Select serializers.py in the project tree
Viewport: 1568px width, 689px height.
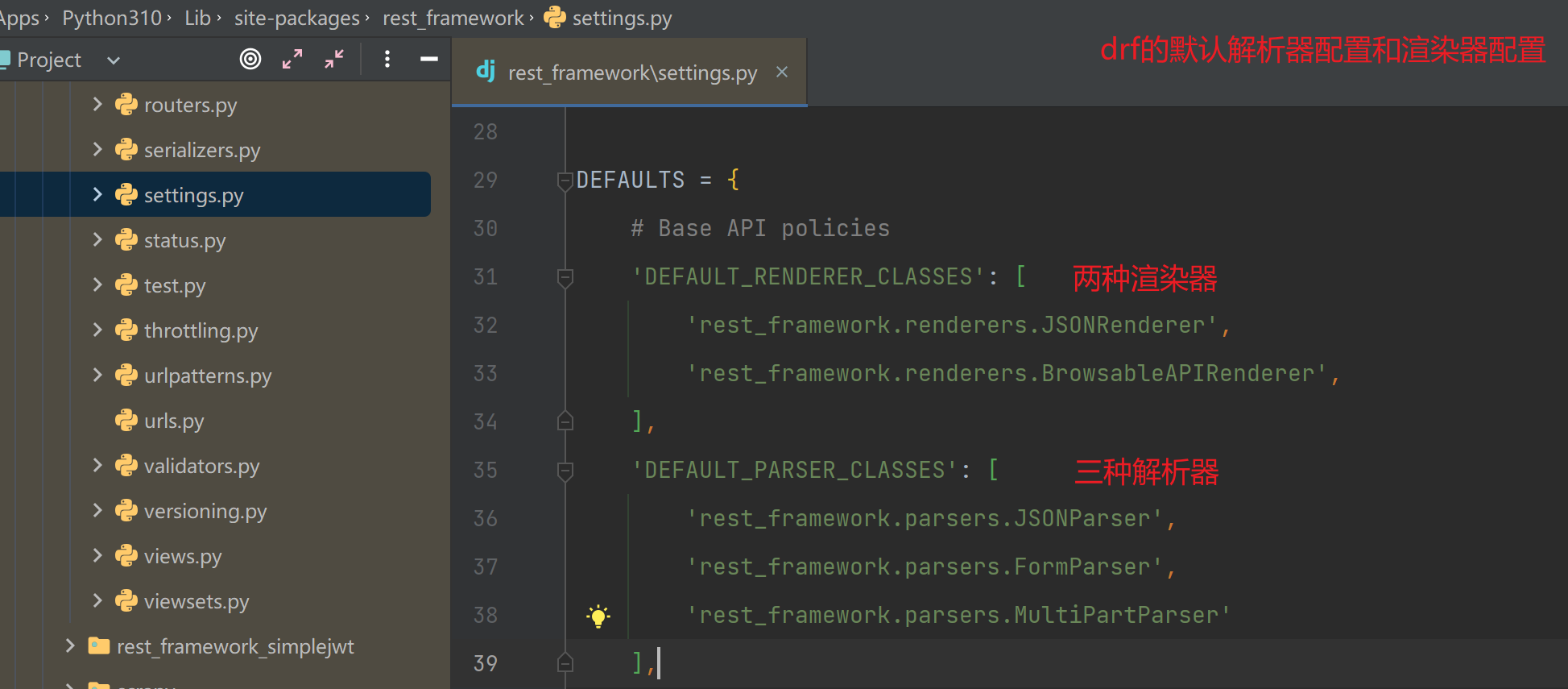pyautogui.click(x=202, y=150)
